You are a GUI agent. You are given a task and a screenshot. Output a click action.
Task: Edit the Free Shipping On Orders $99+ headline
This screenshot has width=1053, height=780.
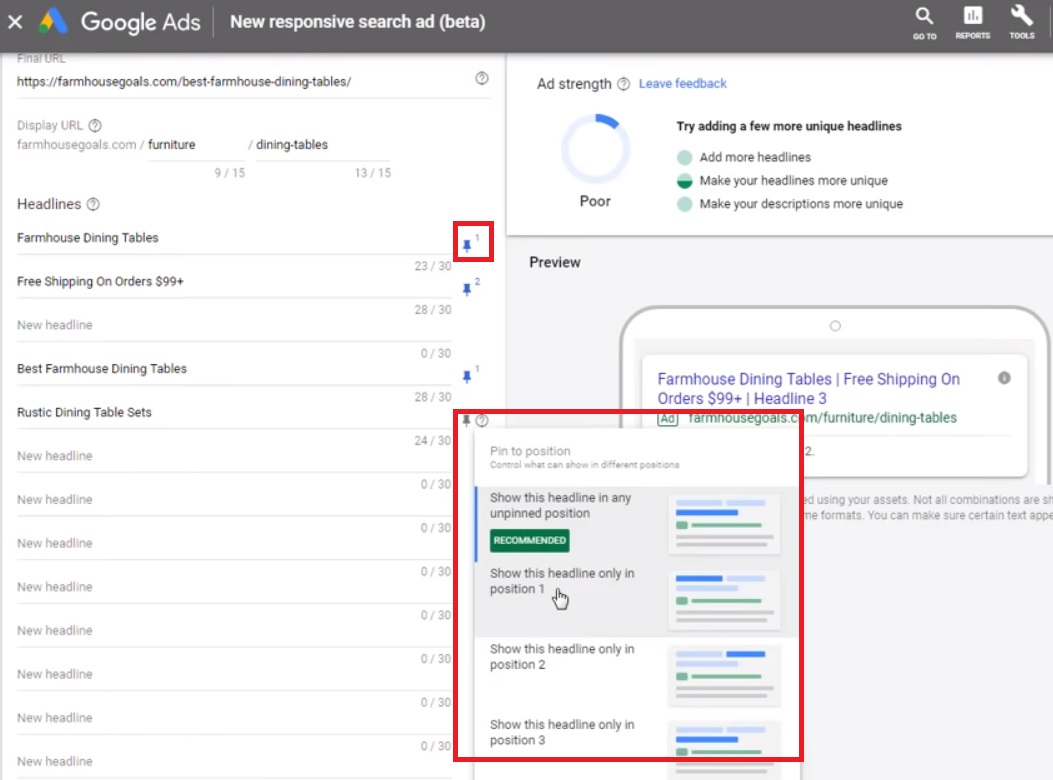(x=234, y=281)
